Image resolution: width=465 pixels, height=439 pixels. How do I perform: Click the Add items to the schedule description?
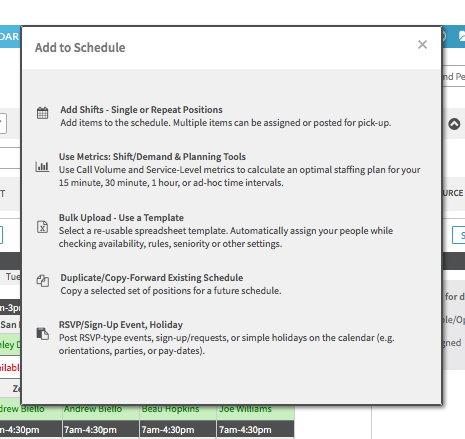[226, 123]
